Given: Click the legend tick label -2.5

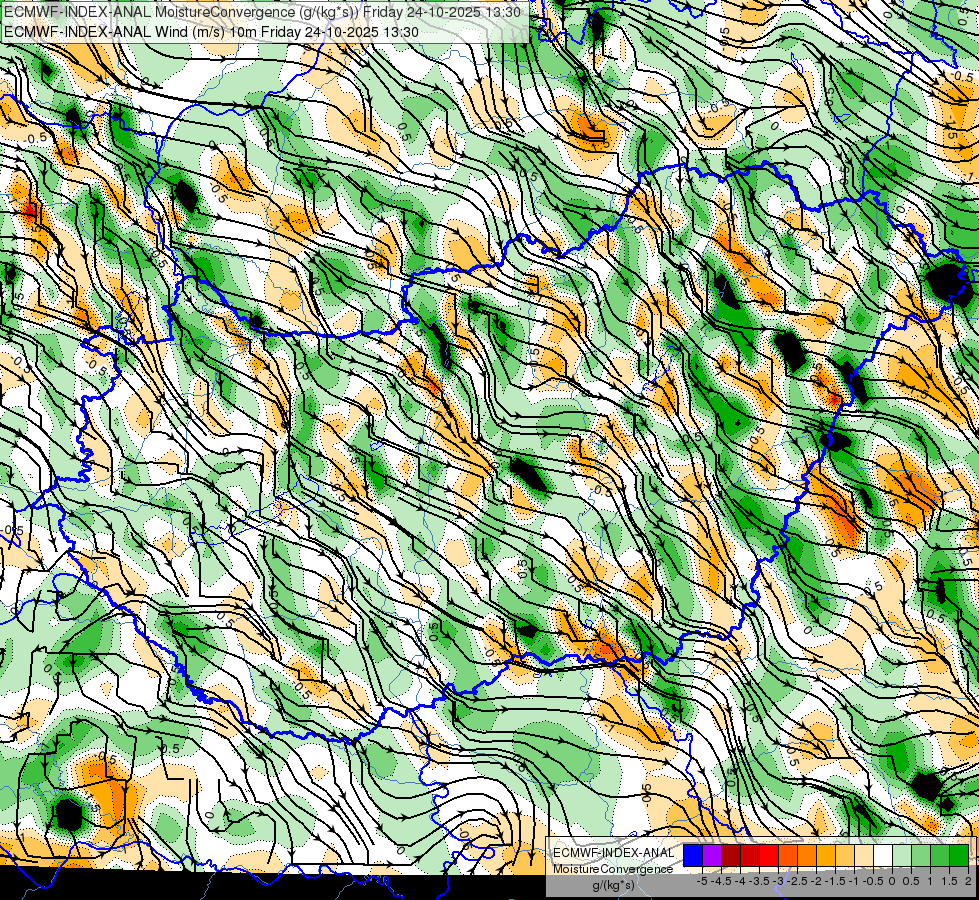Looking at the screenshot, I should (x=797, y=881).
